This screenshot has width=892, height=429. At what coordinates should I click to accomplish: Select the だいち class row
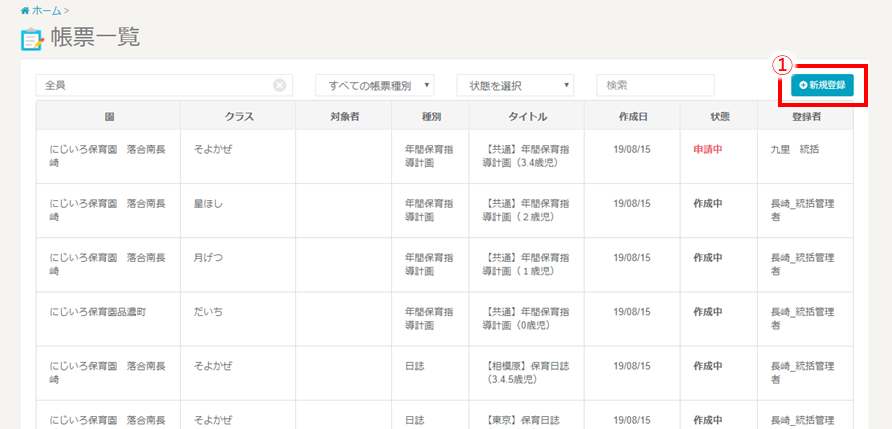[208, 312]
